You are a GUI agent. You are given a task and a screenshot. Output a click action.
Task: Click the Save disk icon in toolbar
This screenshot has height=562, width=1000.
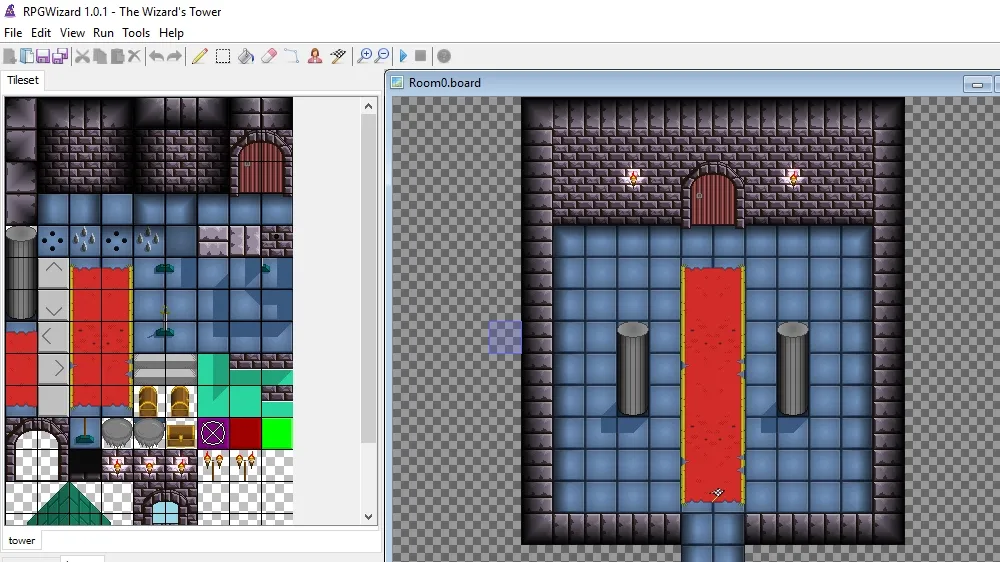44,56
